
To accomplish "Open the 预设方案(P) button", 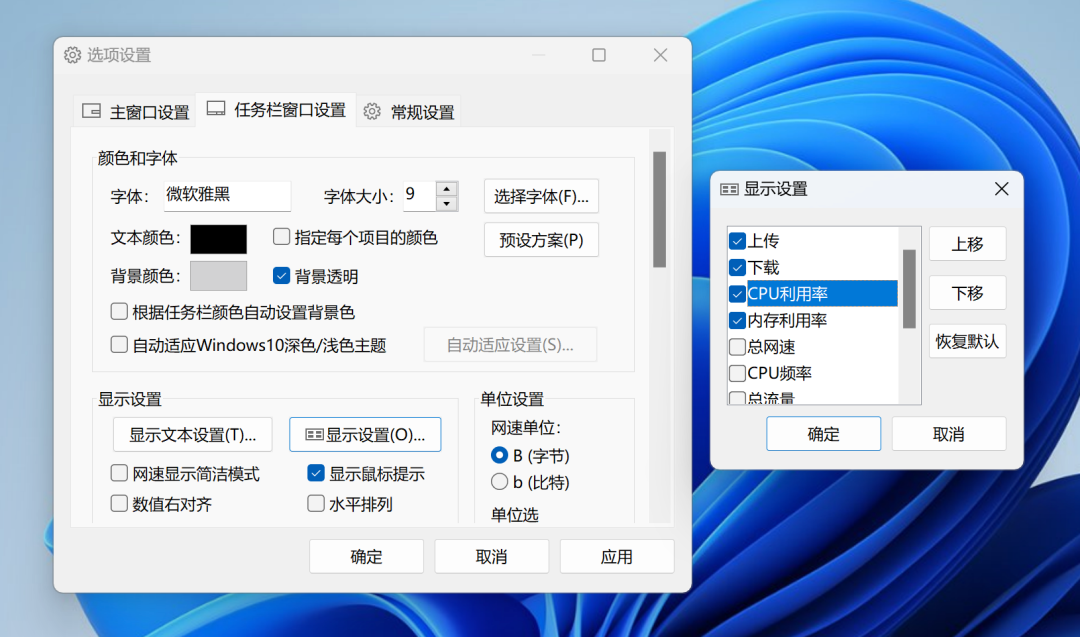I will coord(541,240).
